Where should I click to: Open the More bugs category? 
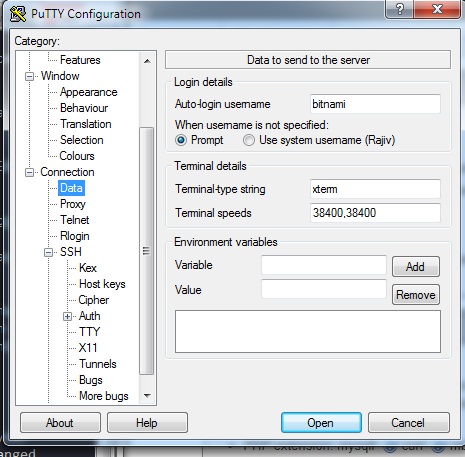[104, 396]
